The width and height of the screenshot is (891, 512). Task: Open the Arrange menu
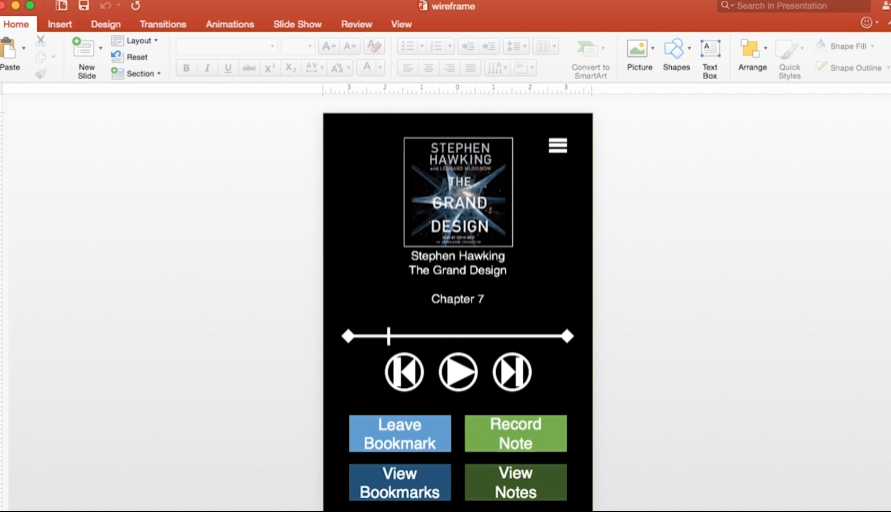pyautogui.click(x=752, y=55)
